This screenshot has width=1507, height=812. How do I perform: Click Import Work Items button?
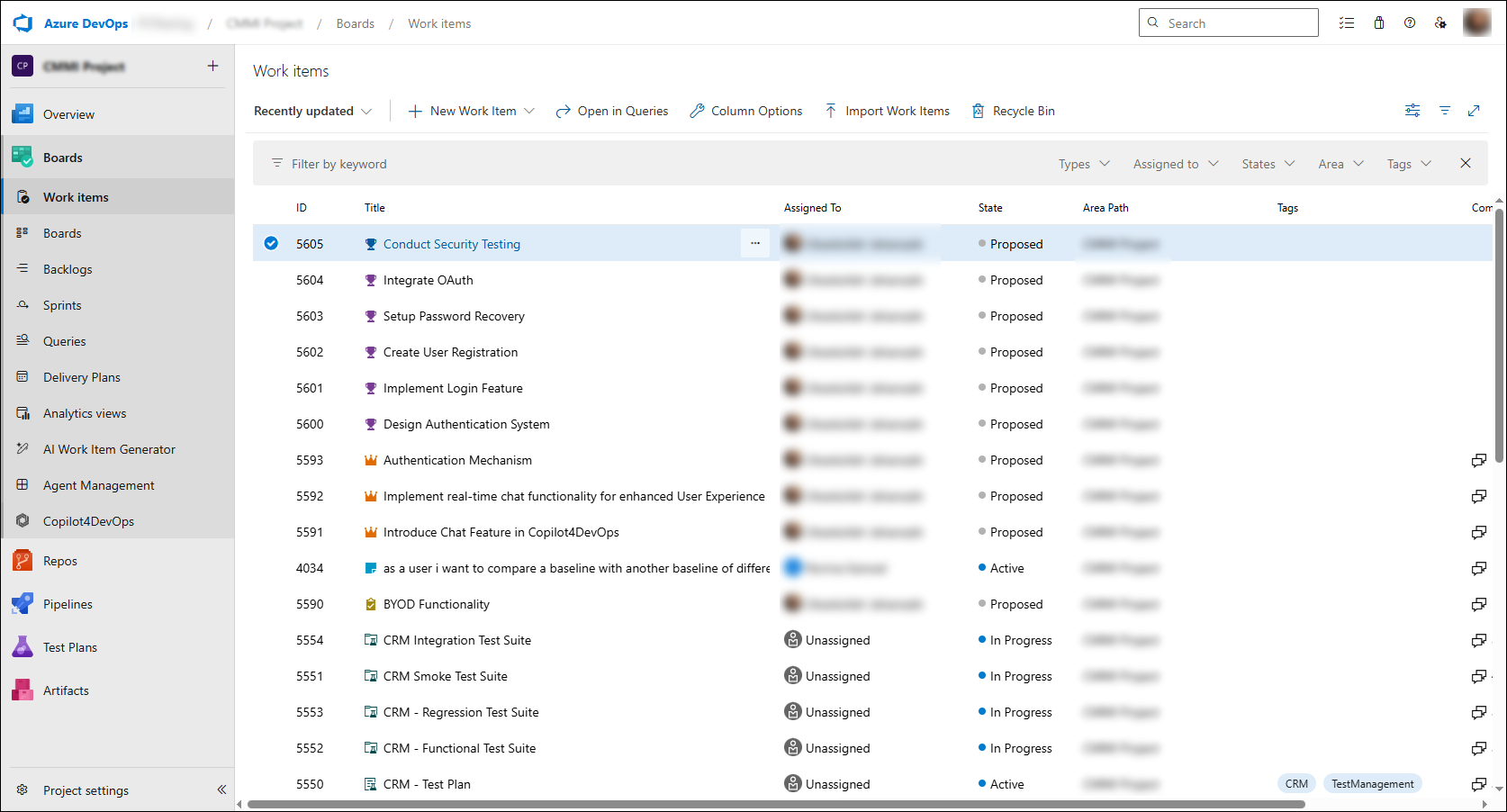pyautogui.click(x=888, y=111)
